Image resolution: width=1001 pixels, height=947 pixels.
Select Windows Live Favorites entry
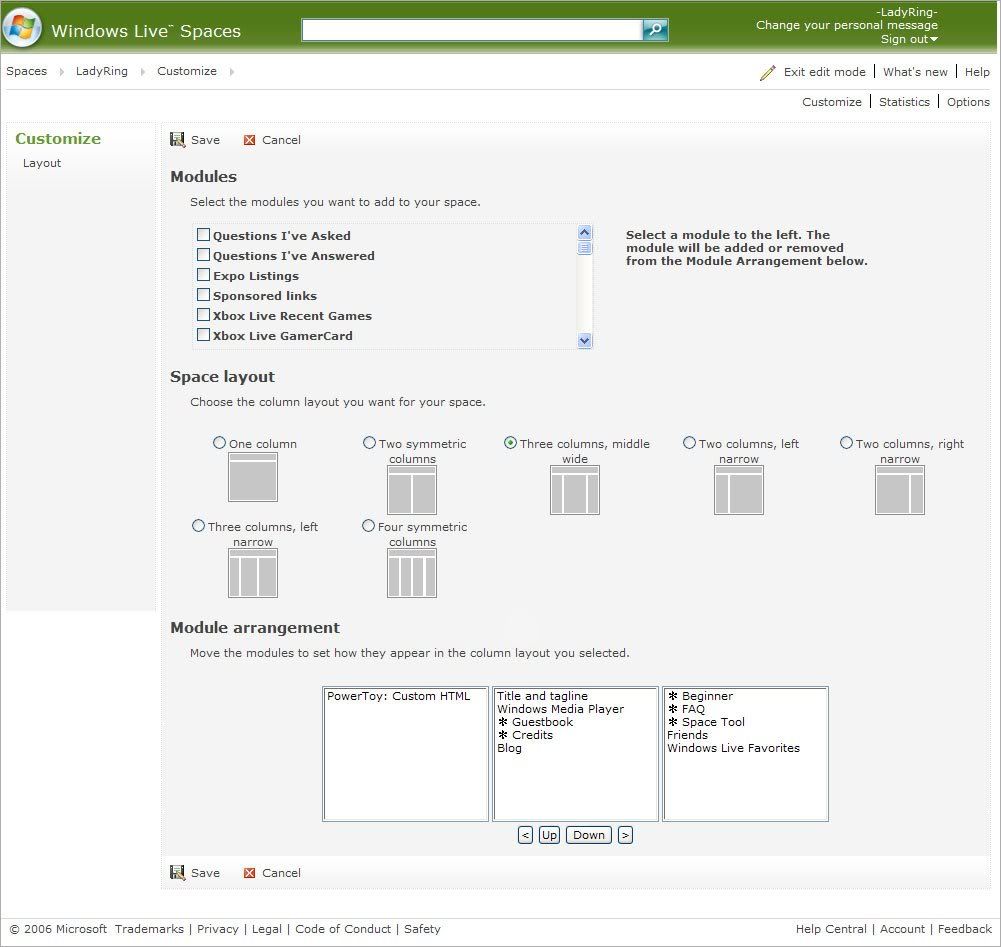pyautogui.click(x=733, y=748)
